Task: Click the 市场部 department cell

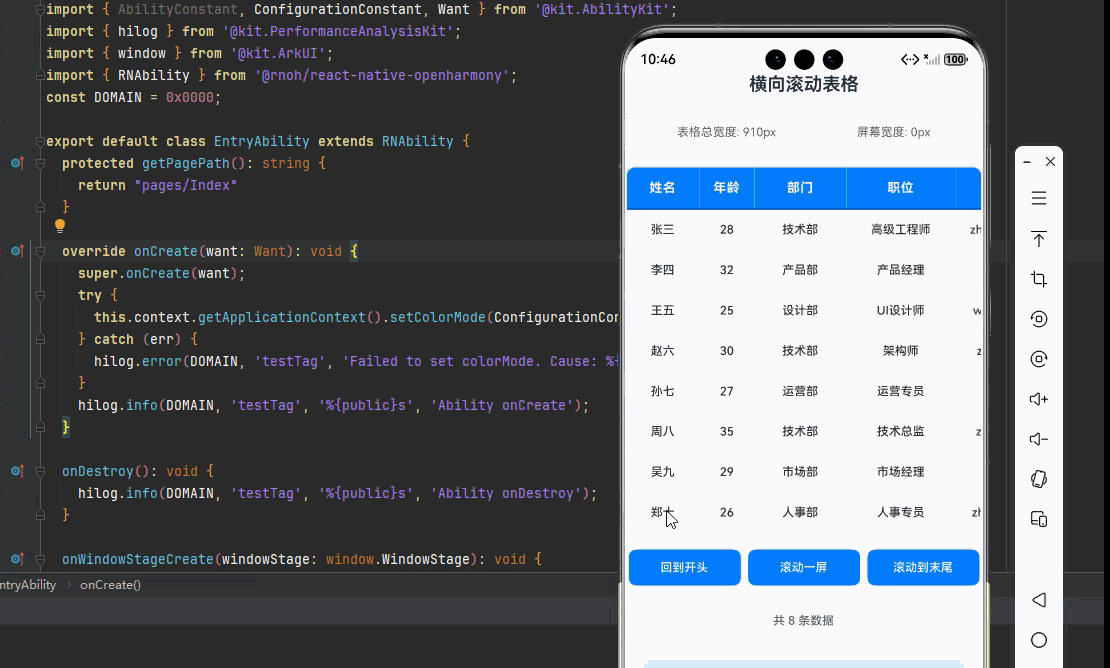Action: (800, 471)
